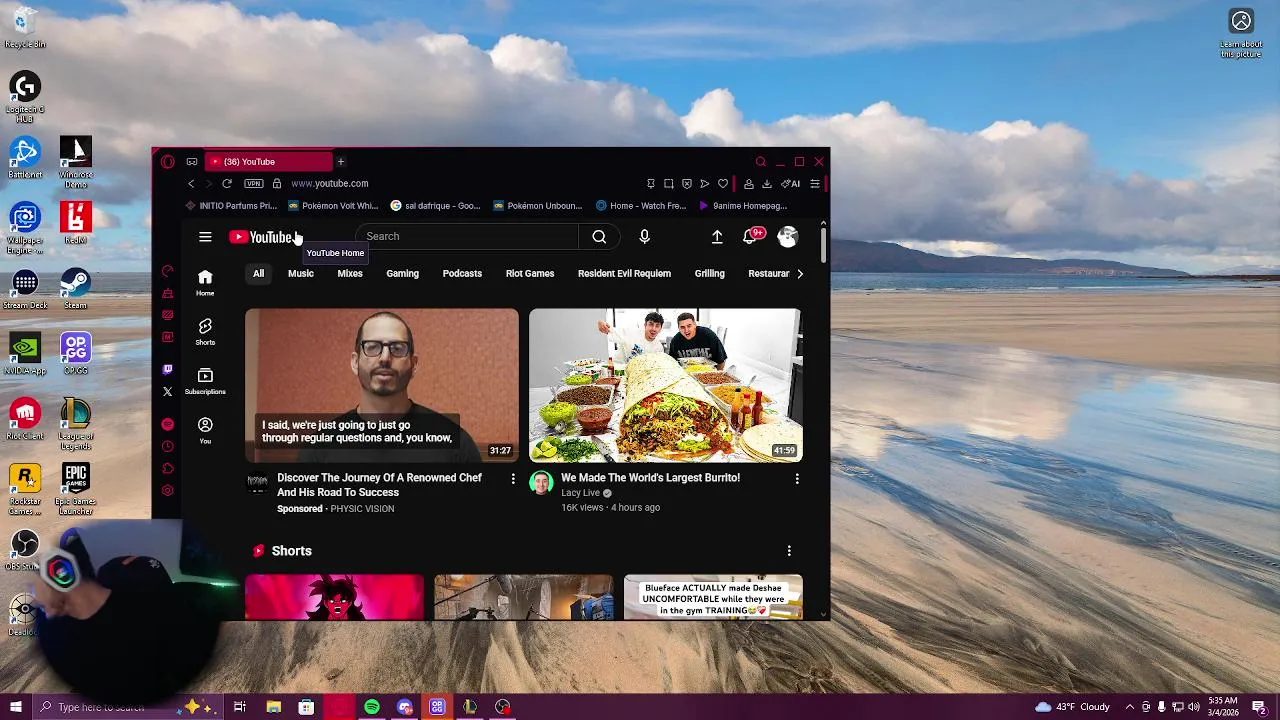Viewport: 1280px width, 720px height.
Task: Open new tab with plus button
Action: [340, 161]
